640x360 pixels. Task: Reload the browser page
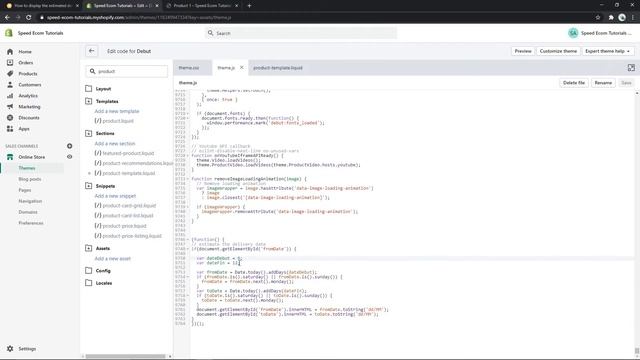(29, 18)
